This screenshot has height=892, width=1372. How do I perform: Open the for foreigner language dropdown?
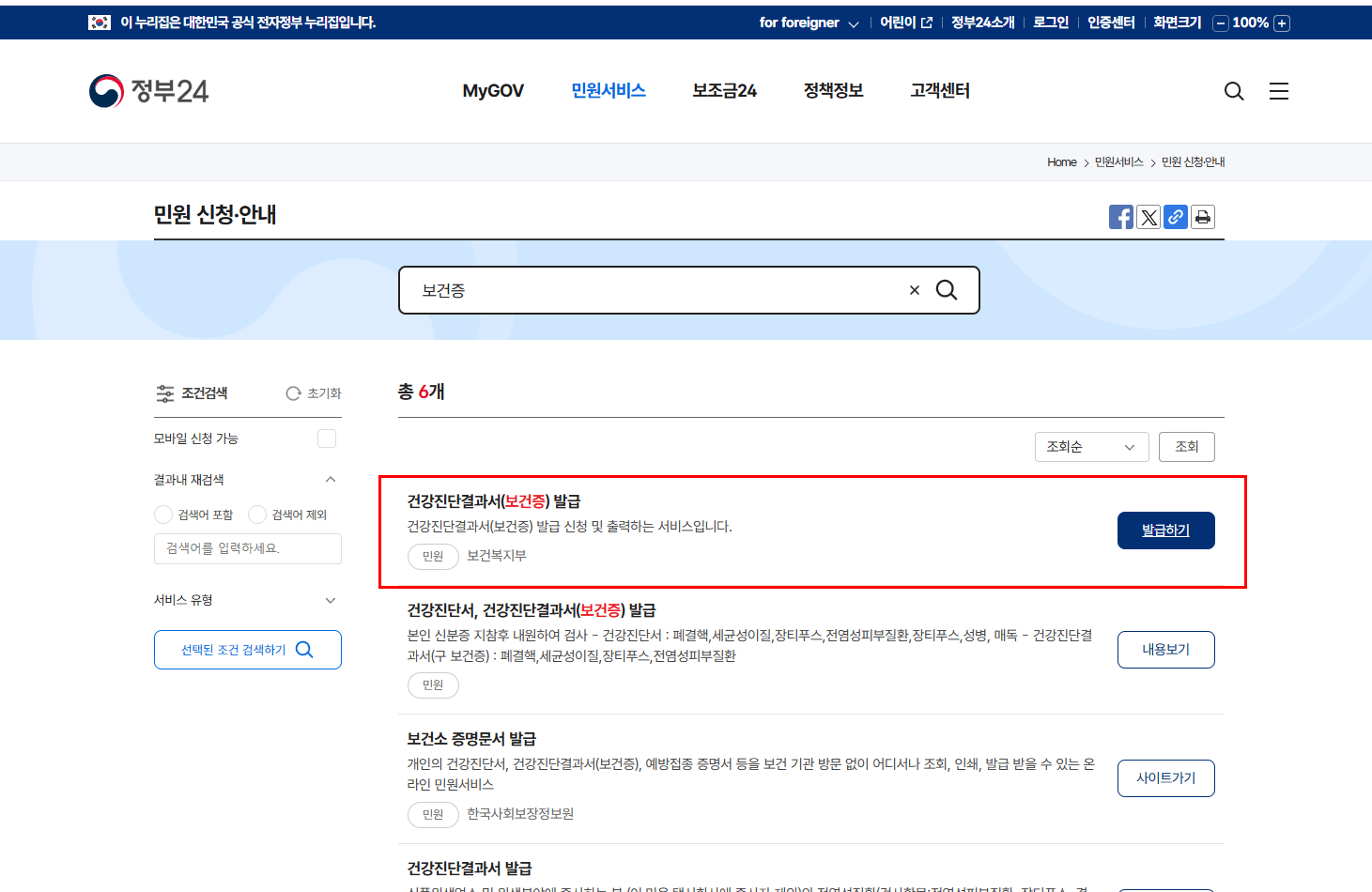[x=809, y=22]
